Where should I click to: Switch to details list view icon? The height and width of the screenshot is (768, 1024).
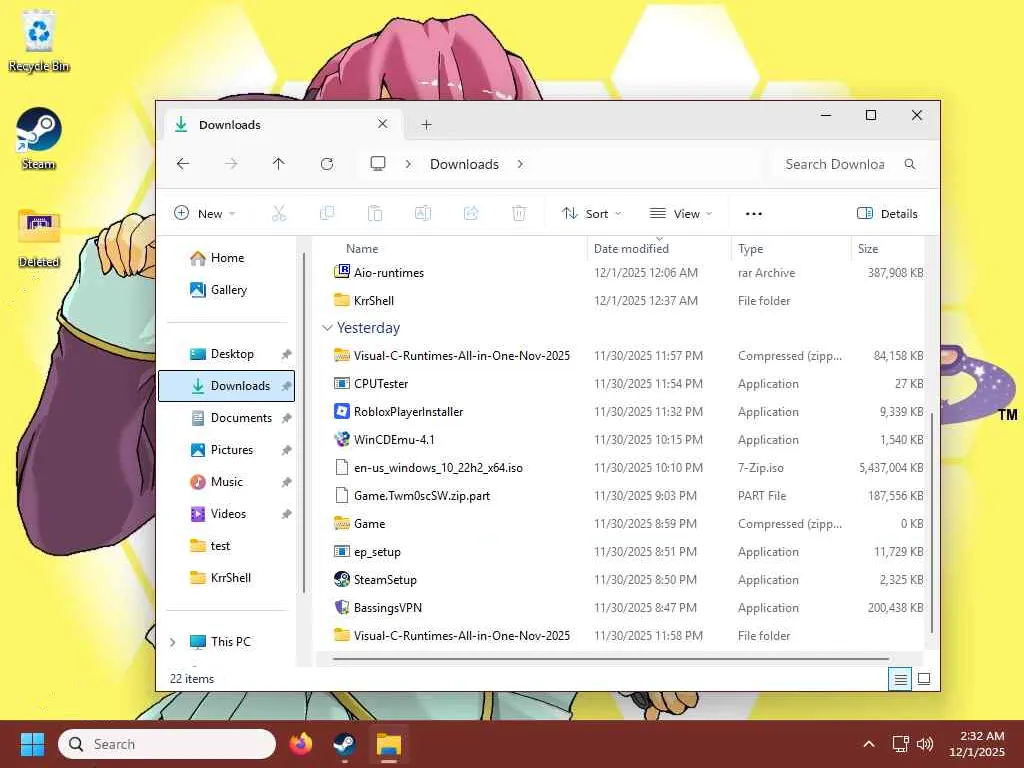pyautogui.click(x=900, y=679)
